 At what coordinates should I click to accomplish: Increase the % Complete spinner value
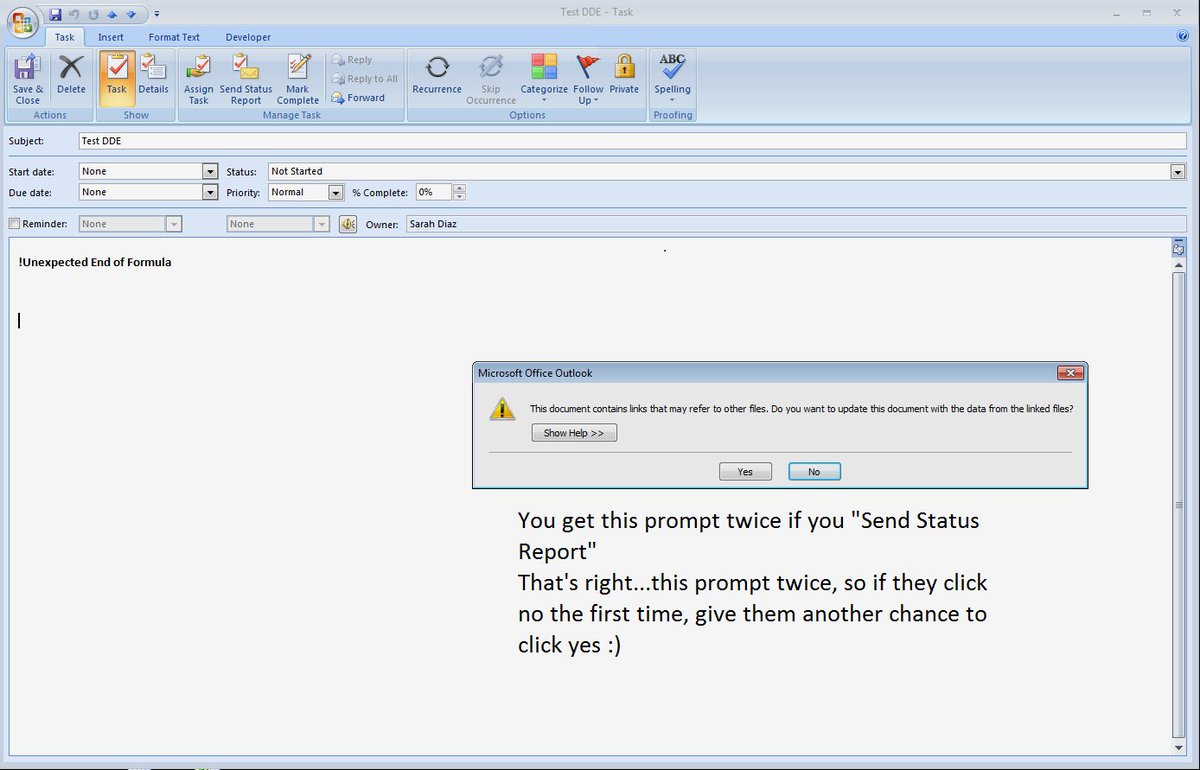click(x=459, y=188)
